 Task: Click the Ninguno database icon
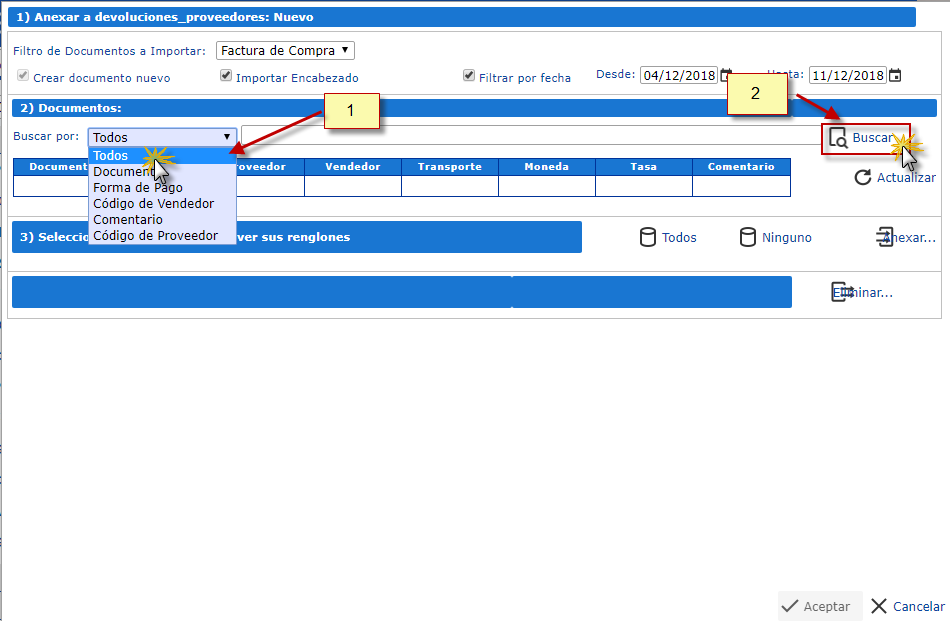tap(748, 237)
